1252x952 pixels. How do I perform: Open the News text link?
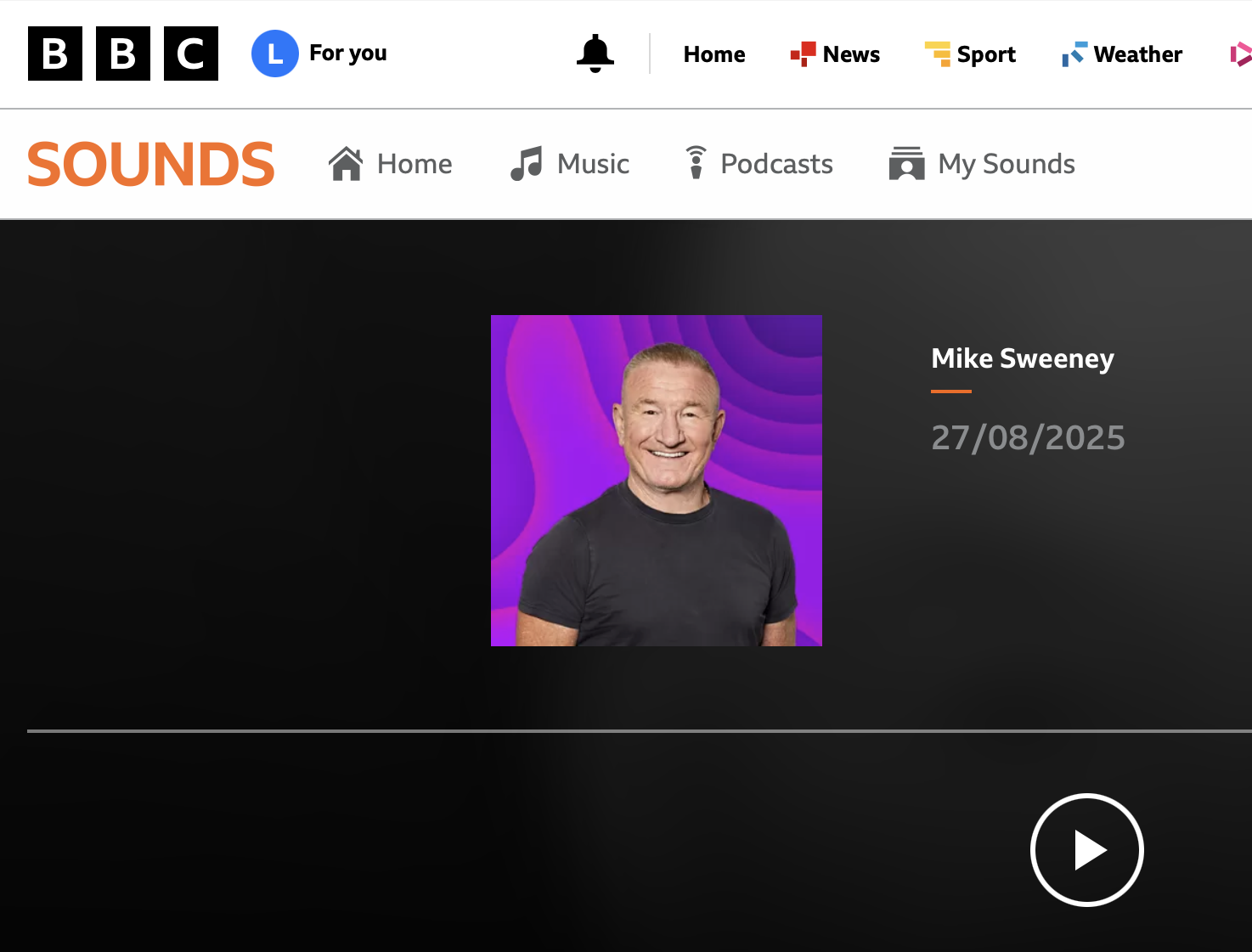point(851,54)
